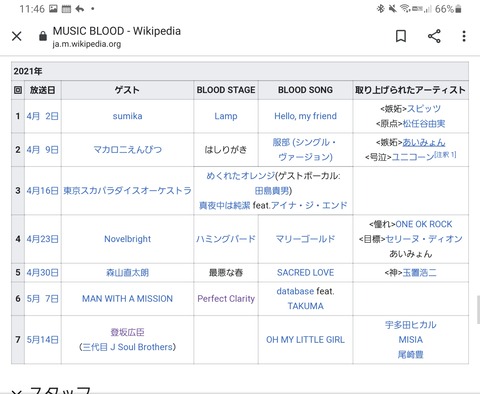Open the 松任谷由実 artist link
Screen dimensions: 480x394
pos(424,124)
